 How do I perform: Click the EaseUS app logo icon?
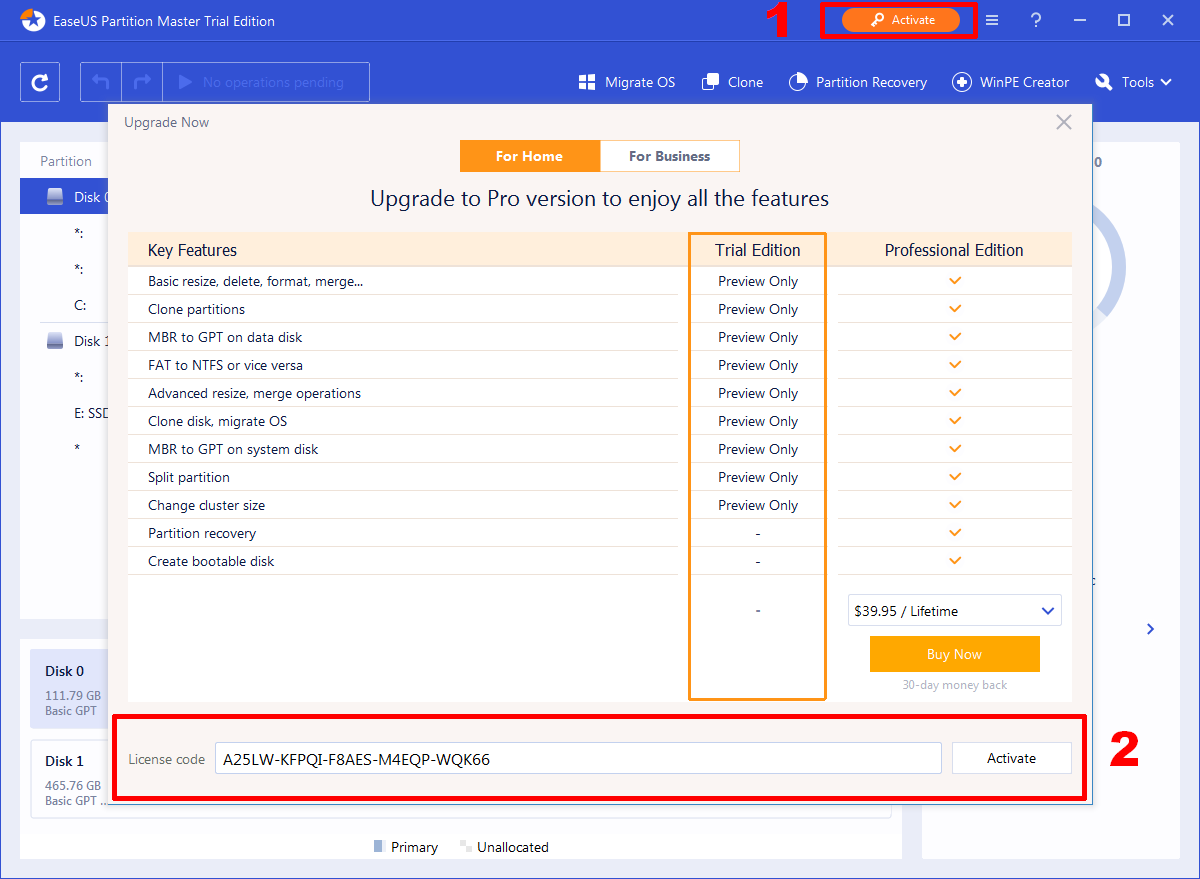[33, 20]
